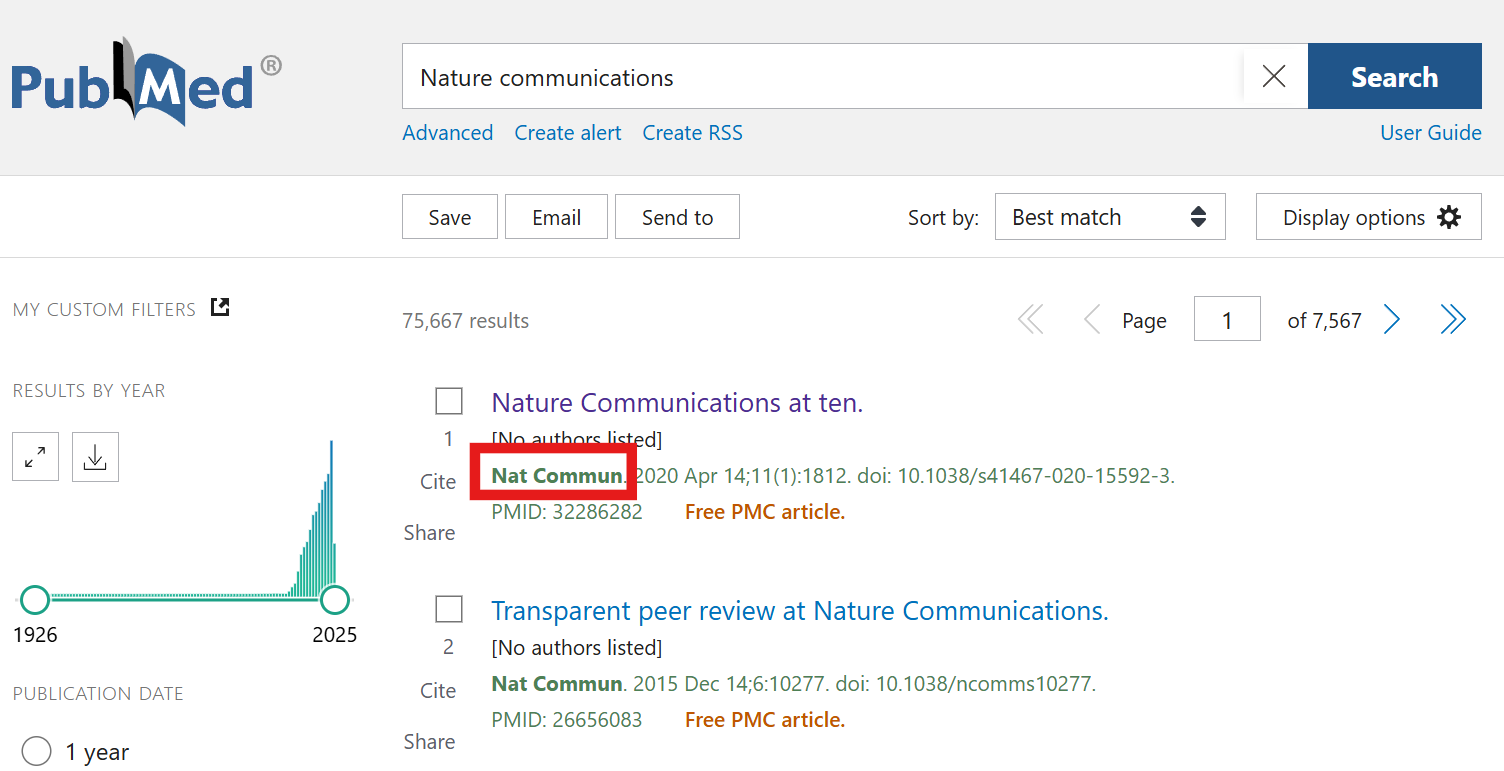Click in the Nature communications search field

[822, 76]
